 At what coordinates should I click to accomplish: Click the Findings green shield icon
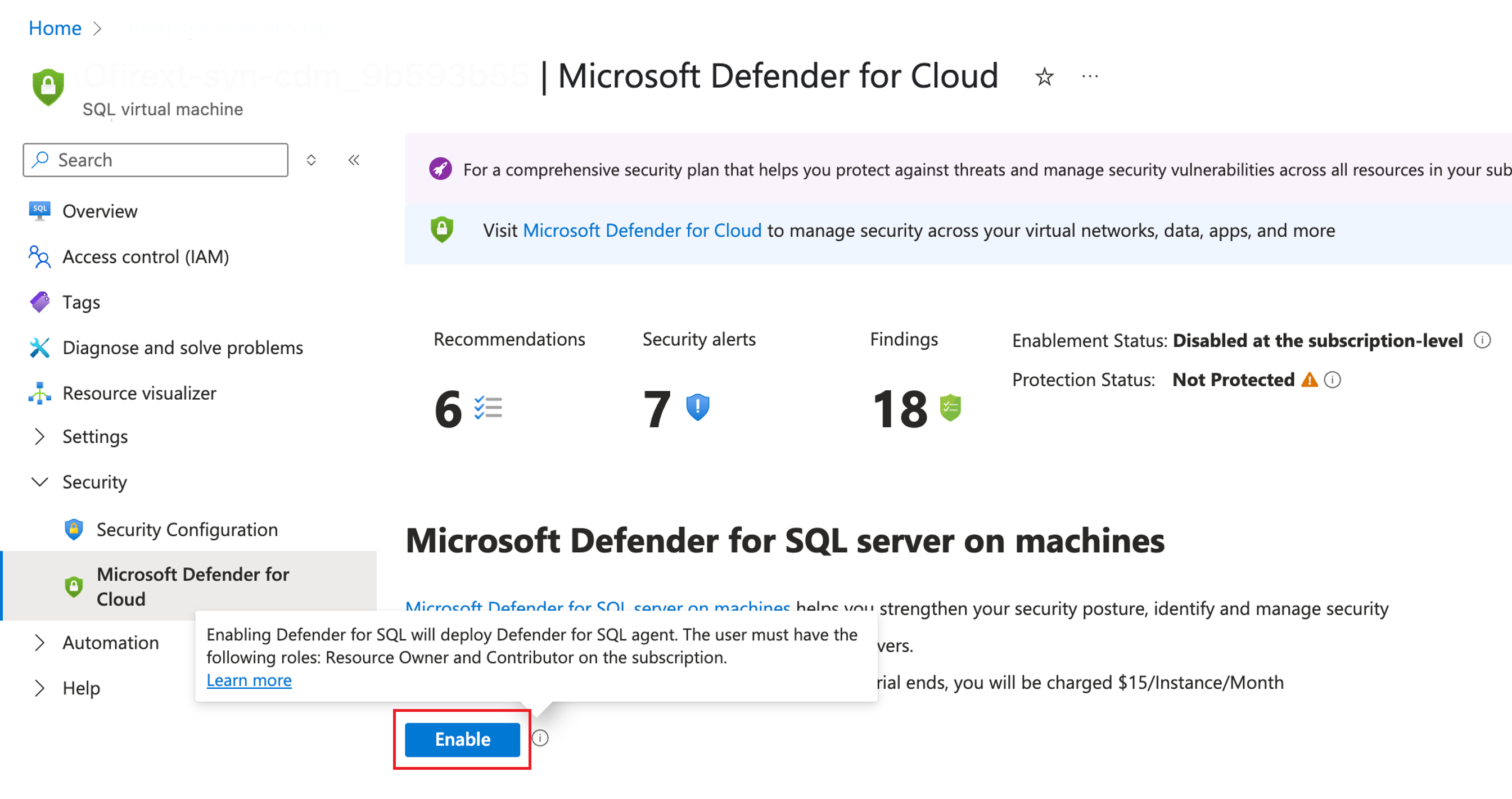click(950, 408)
